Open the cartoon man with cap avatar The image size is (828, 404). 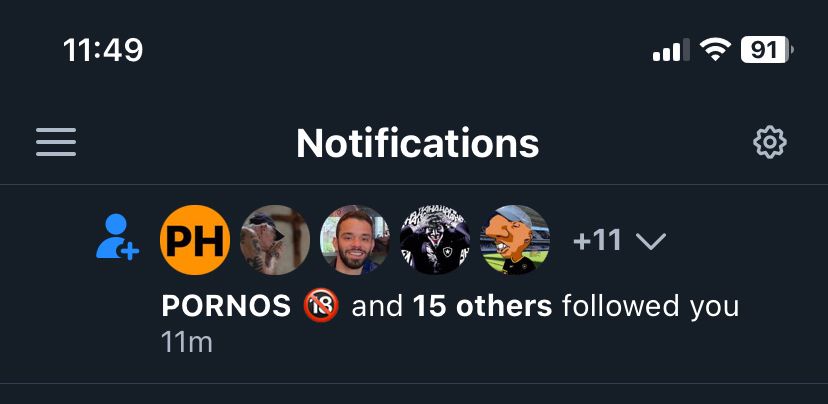tap(515, 240)
